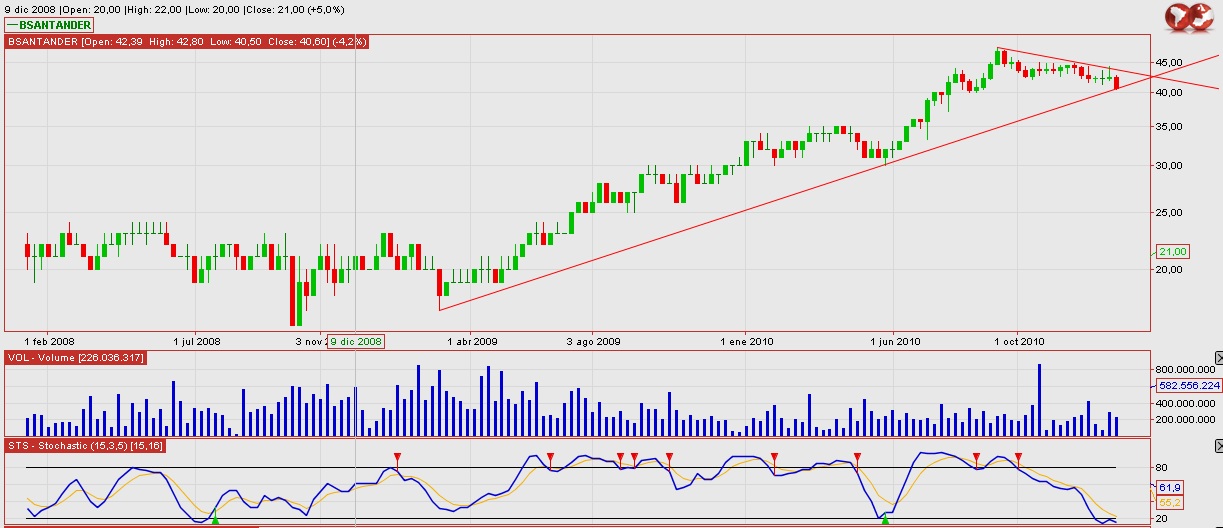The width and height of the screenshot is (1223, 528).
Task: Click the 1 abr 2009 date label
Action: (x=472, y=341)
